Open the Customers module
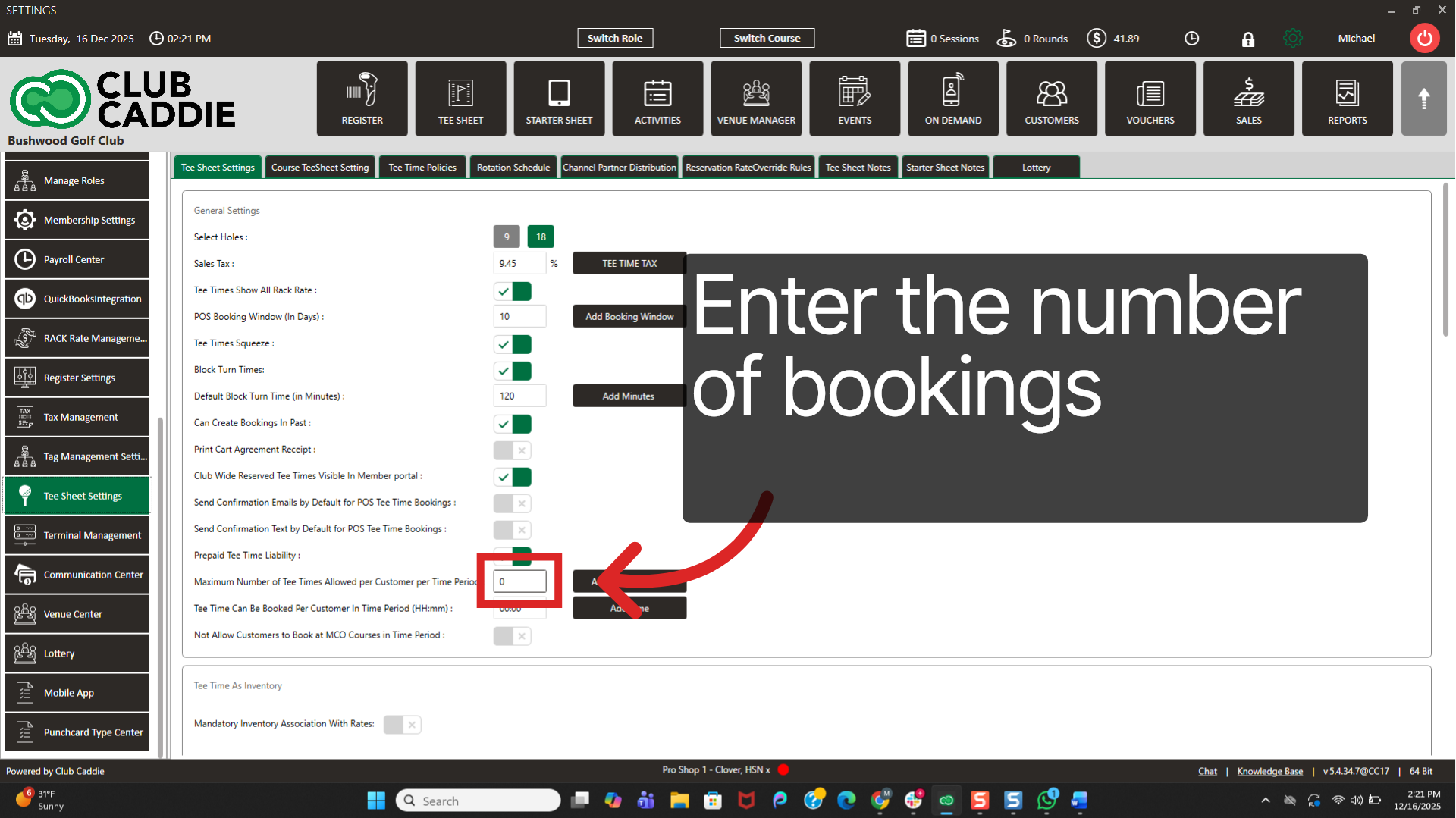 (x=1051, y=98)
